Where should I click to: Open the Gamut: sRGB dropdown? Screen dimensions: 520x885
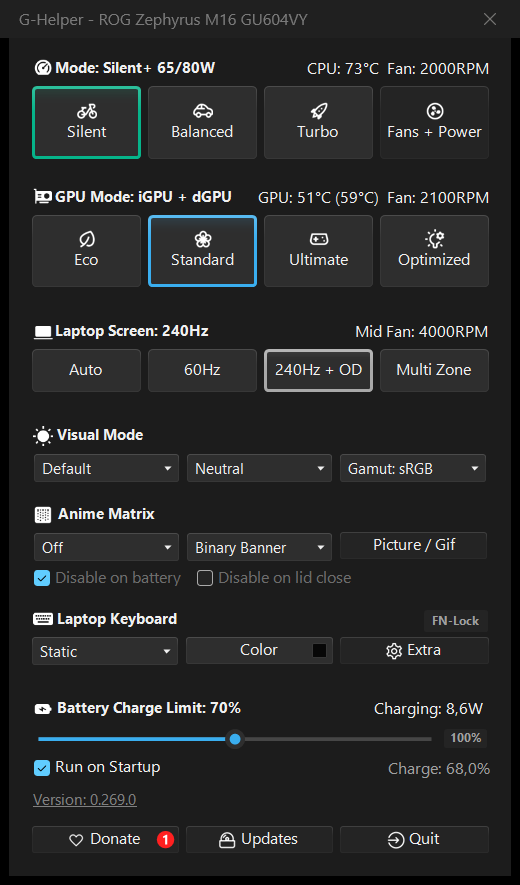pyautogui.click(x=413, y=468)
